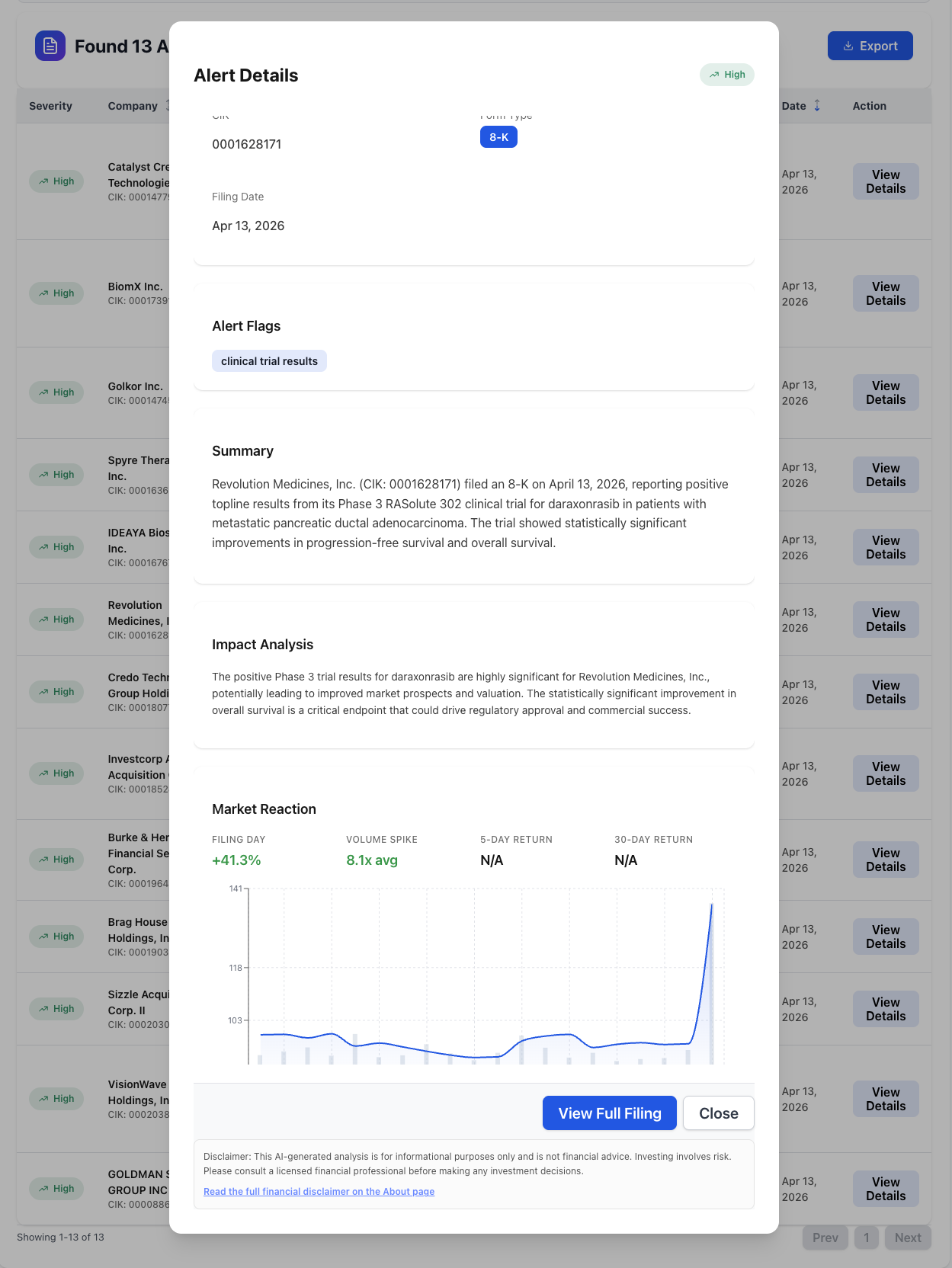The width and height of the screenshot is (952, 1268).
Task: Click High badge in Investcorp row
Action: (x=56, y=773)
